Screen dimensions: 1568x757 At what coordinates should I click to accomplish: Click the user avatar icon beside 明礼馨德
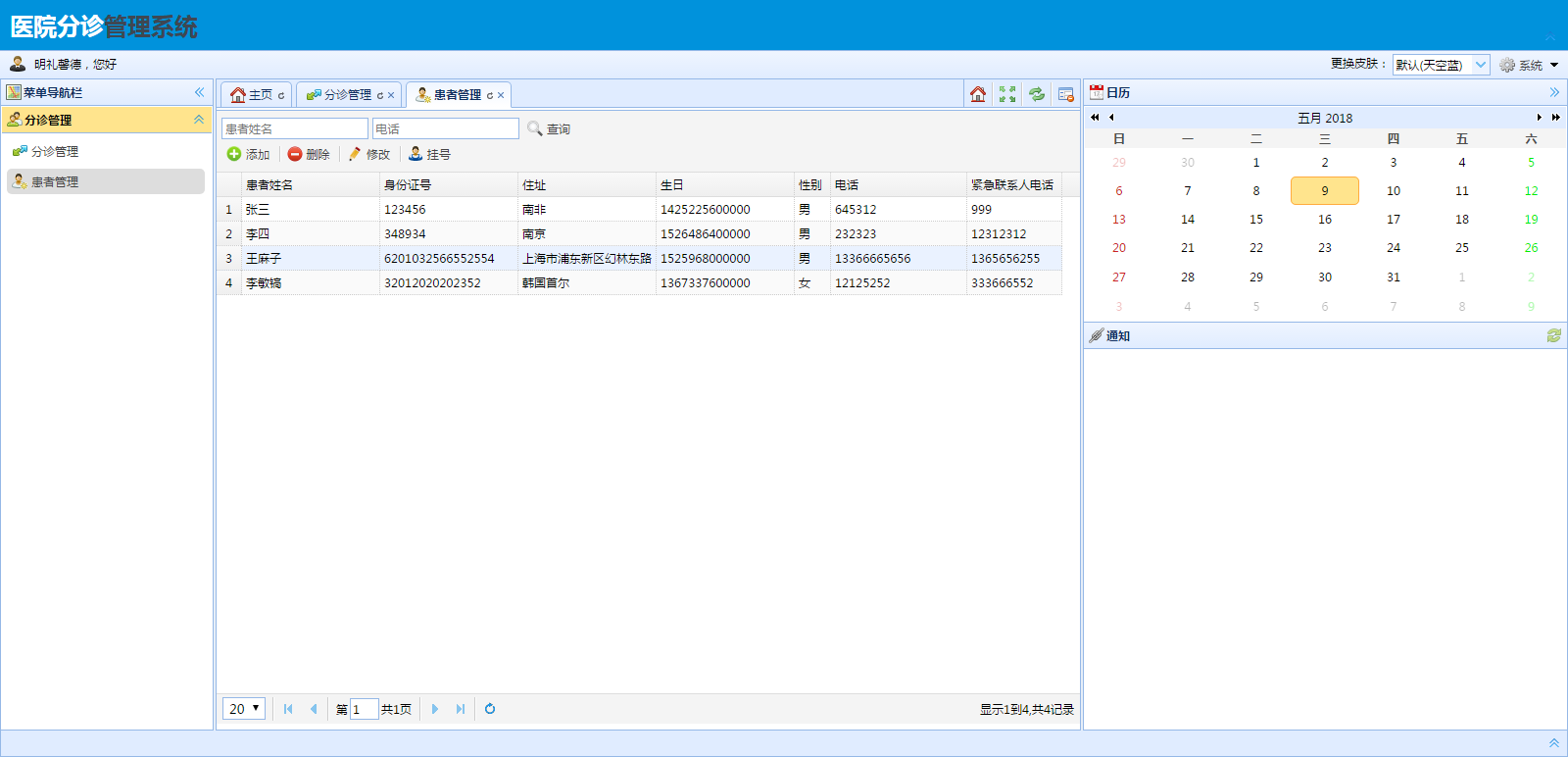pyautogui.click(x=18, y=64)
